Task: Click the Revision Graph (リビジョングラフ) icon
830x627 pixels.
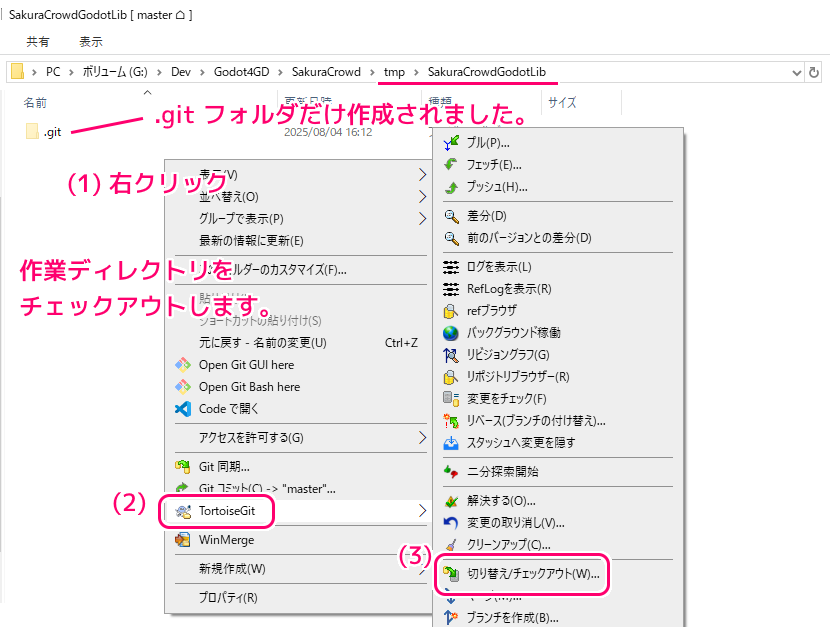Action: pos(451,355)
